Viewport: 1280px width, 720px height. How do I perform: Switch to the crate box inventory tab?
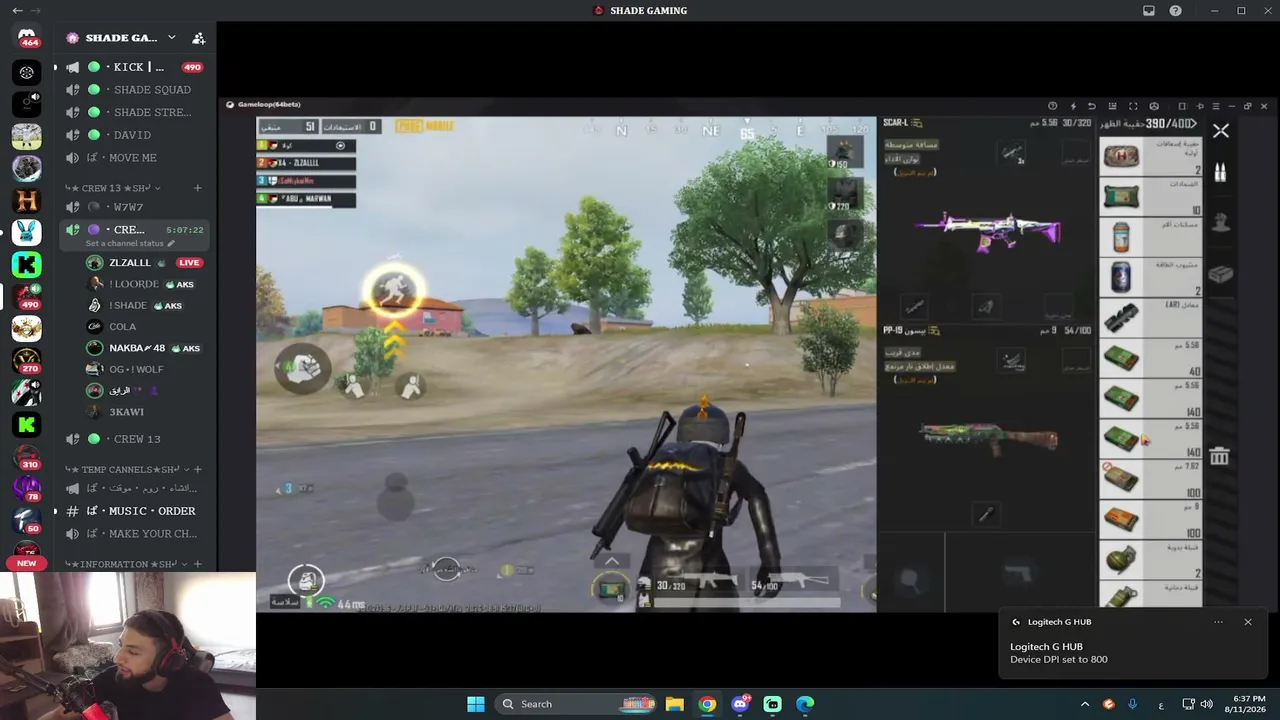click(x=1220, y=273)
